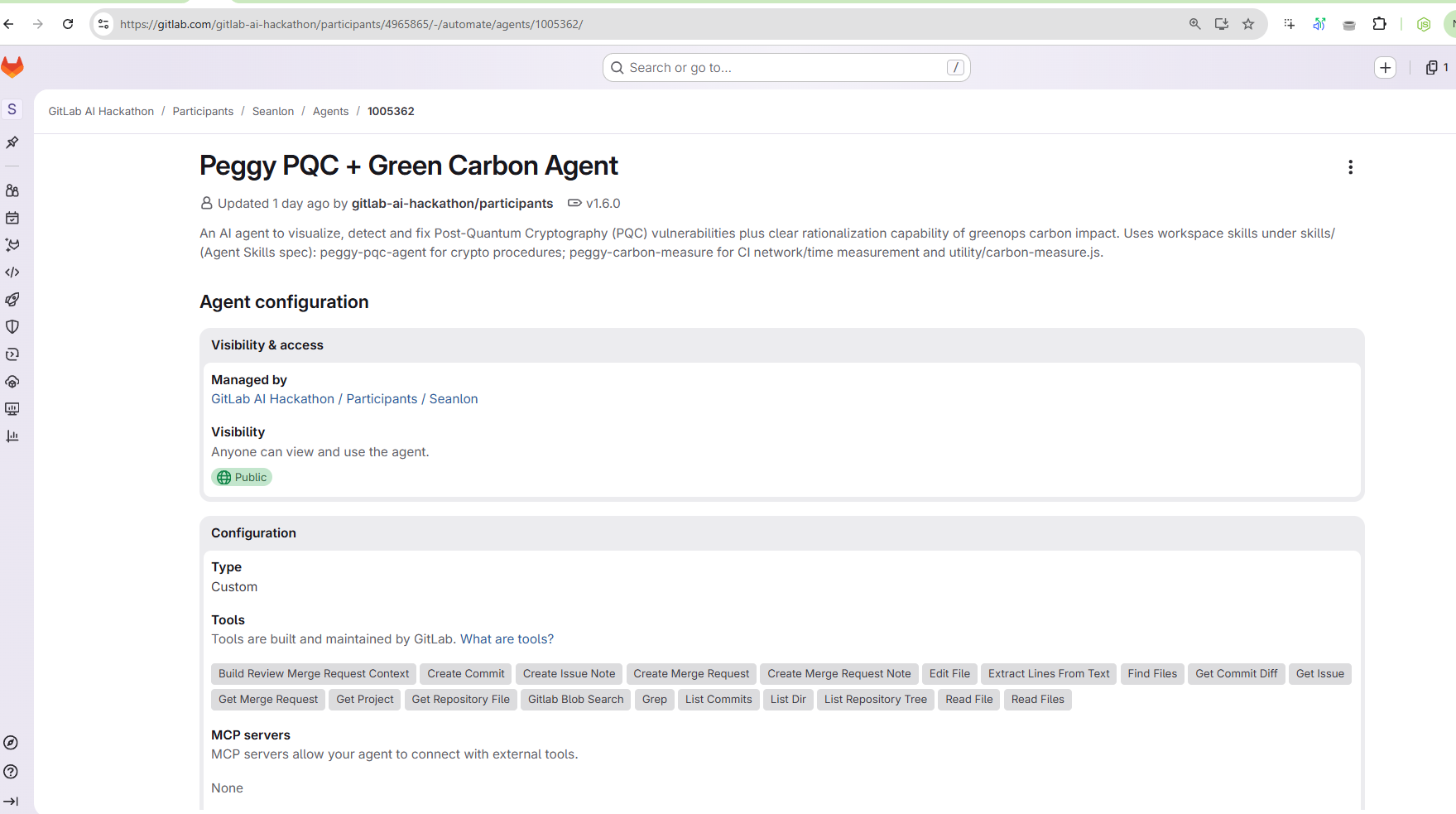Click the Code section icon in sidebar
1456x814 pixels.
point(12,272)
